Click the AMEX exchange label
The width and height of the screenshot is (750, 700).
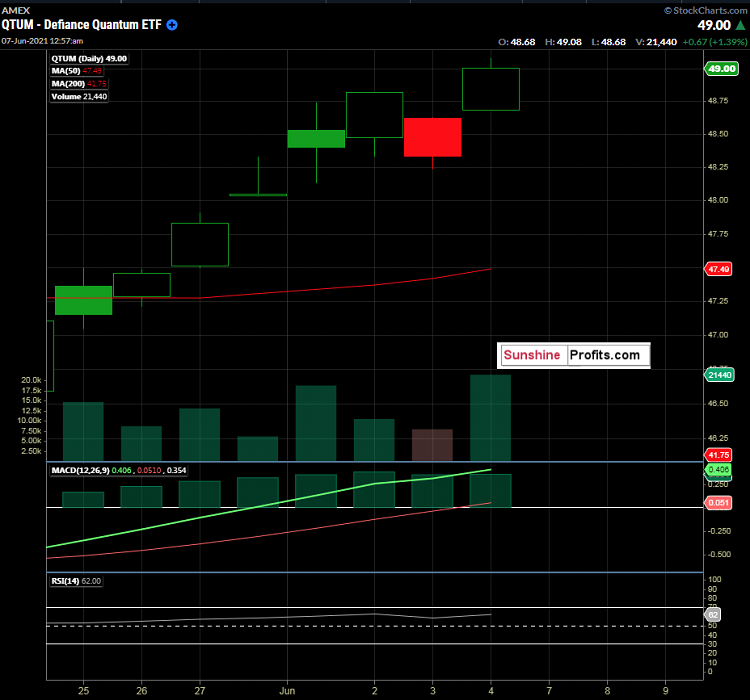click(x=16, y=10)
